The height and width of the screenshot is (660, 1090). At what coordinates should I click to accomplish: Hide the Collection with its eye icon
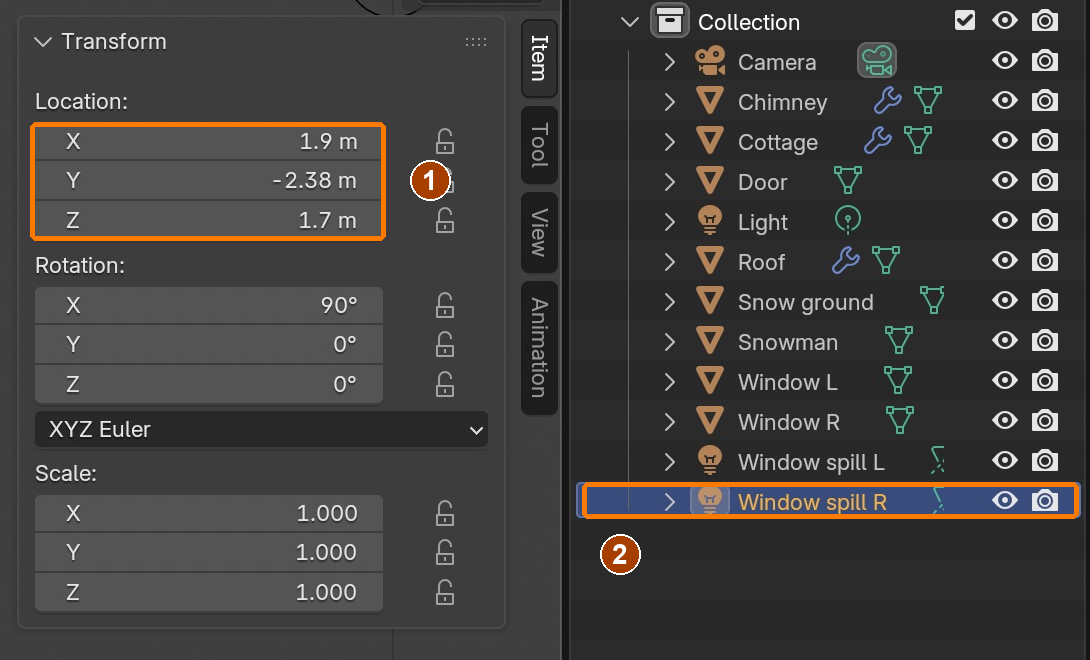tap(1004, 20)
